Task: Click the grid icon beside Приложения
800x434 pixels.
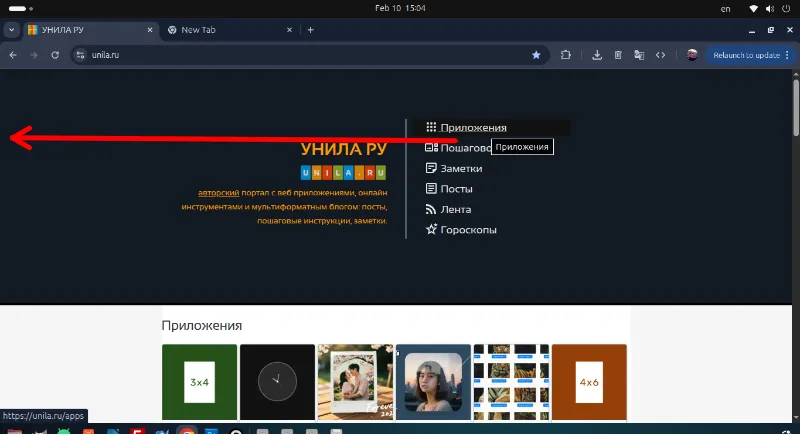Action: (x=431, y=128)
